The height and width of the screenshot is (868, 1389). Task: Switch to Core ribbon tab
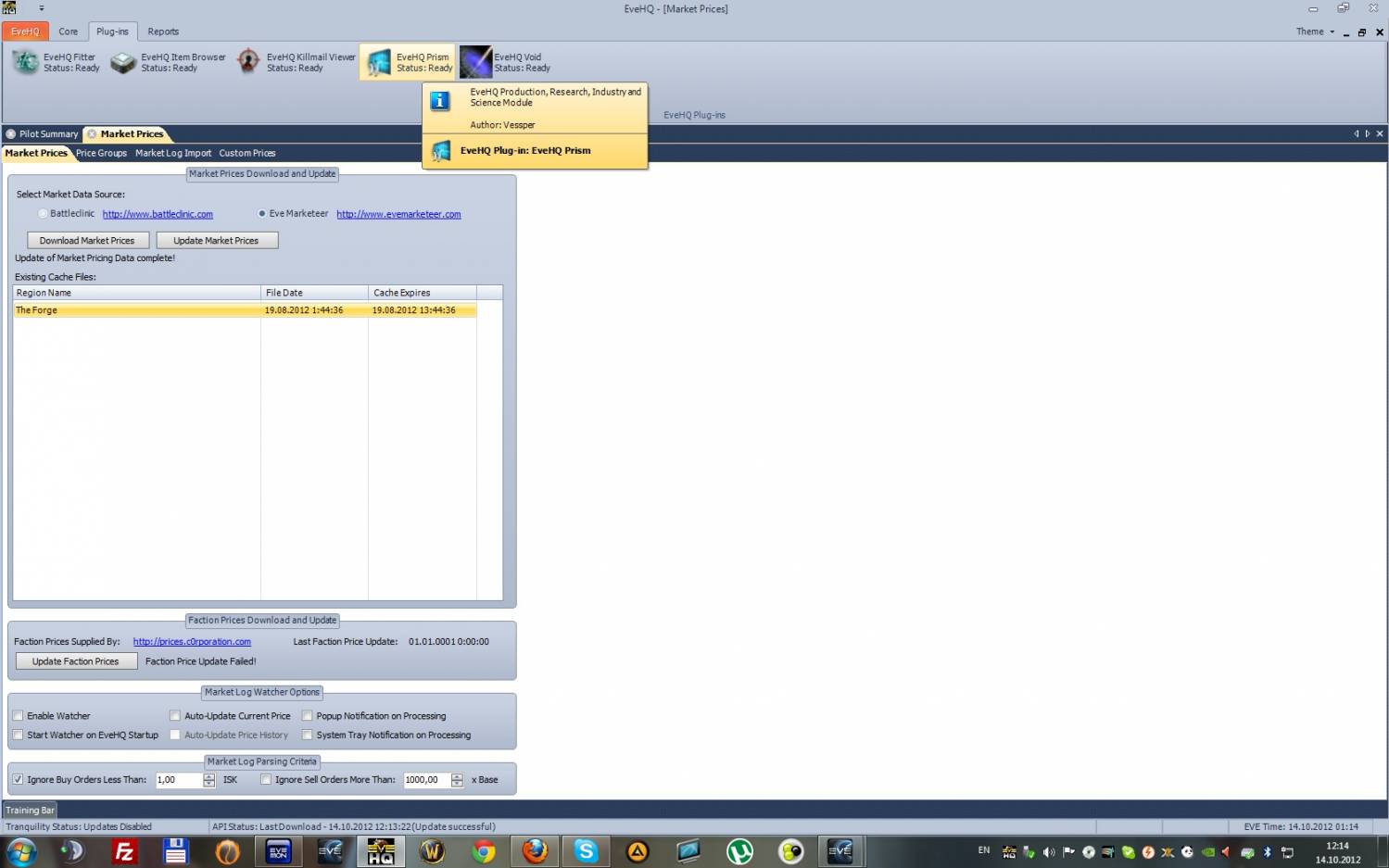pos(69,31)
